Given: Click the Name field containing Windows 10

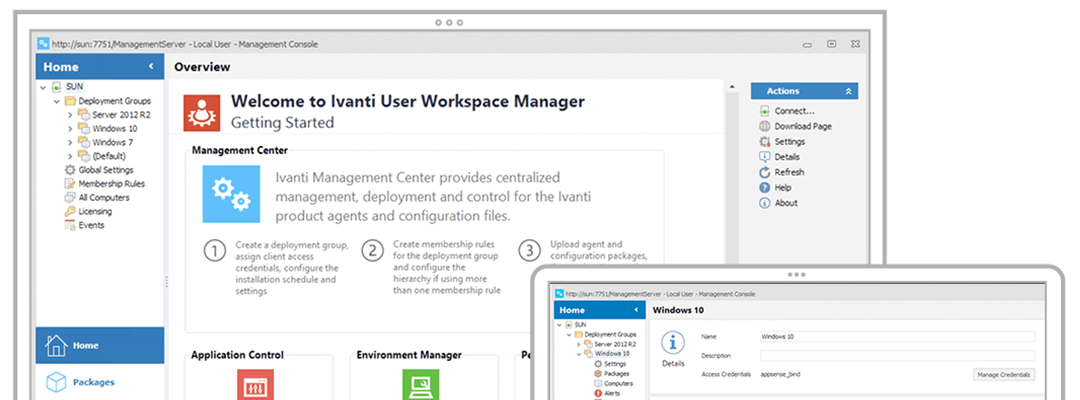Looking at the screenshot, I should [897, 337].
